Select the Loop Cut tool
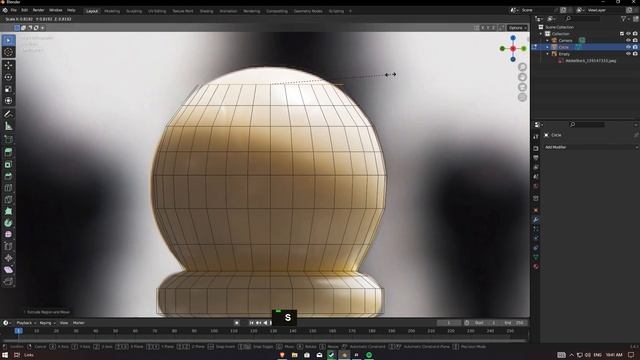The image size is (640, 360). (x=9, y=188)
